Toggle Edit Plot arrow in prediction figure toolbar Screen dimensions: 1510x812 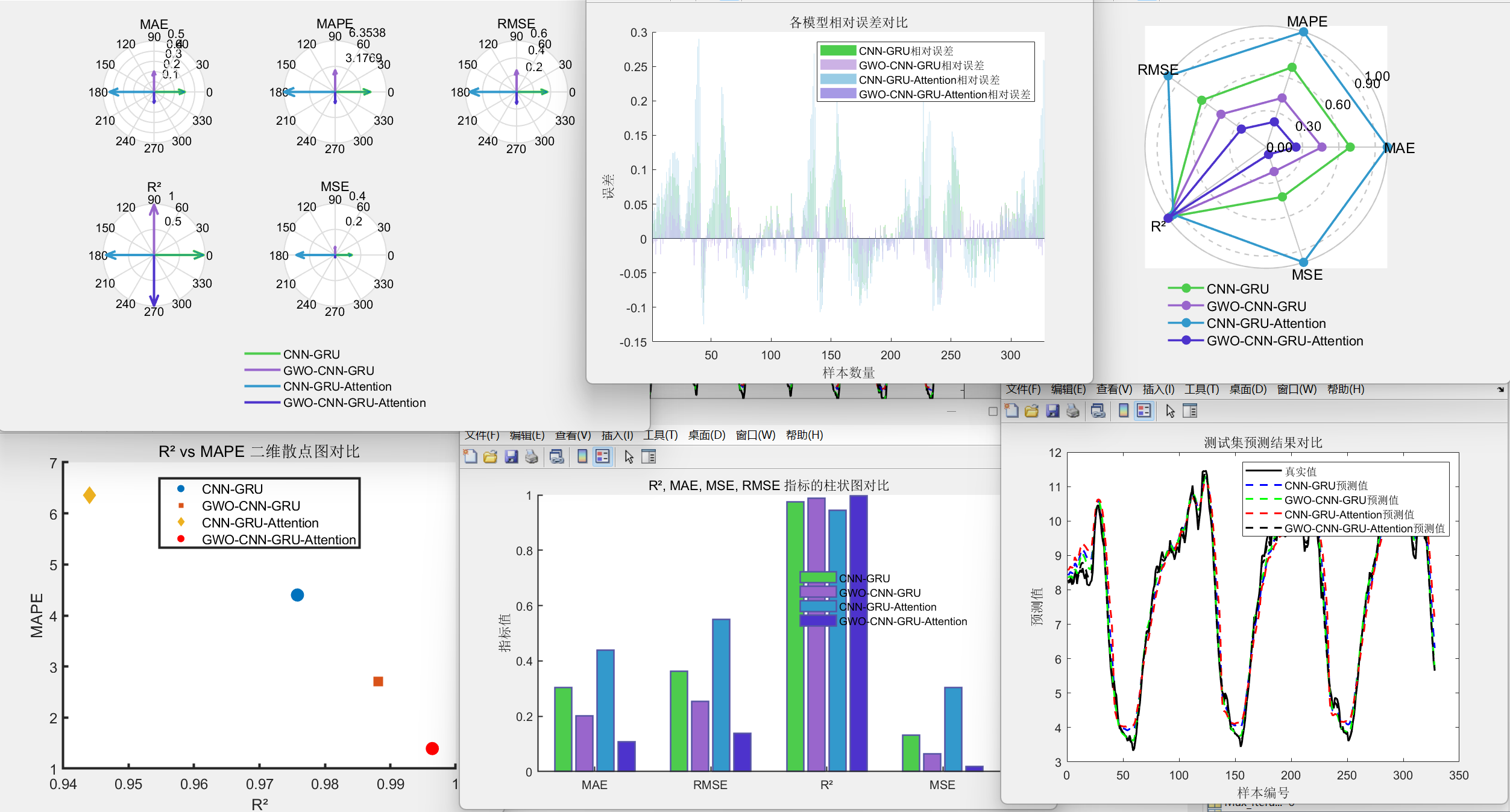coord(1170,411)
